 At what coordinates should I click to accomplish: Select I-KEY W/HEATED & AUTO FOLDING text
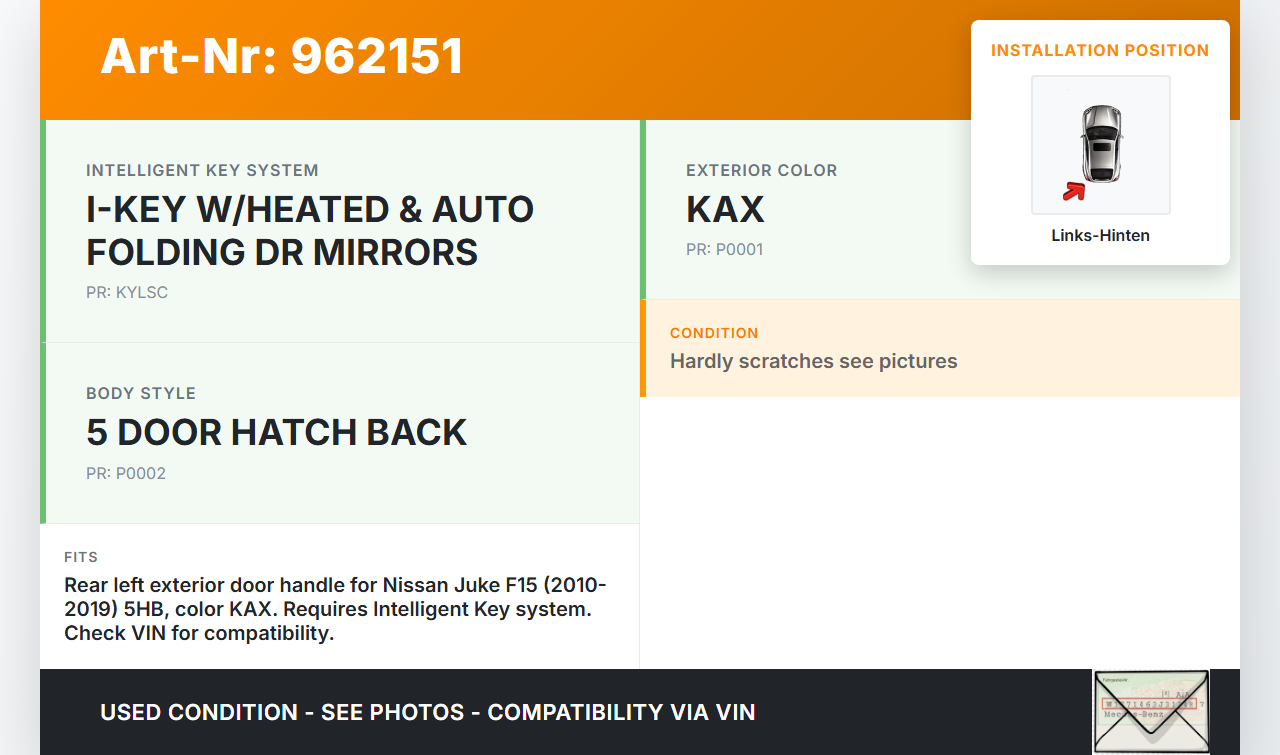pos(310,231)
